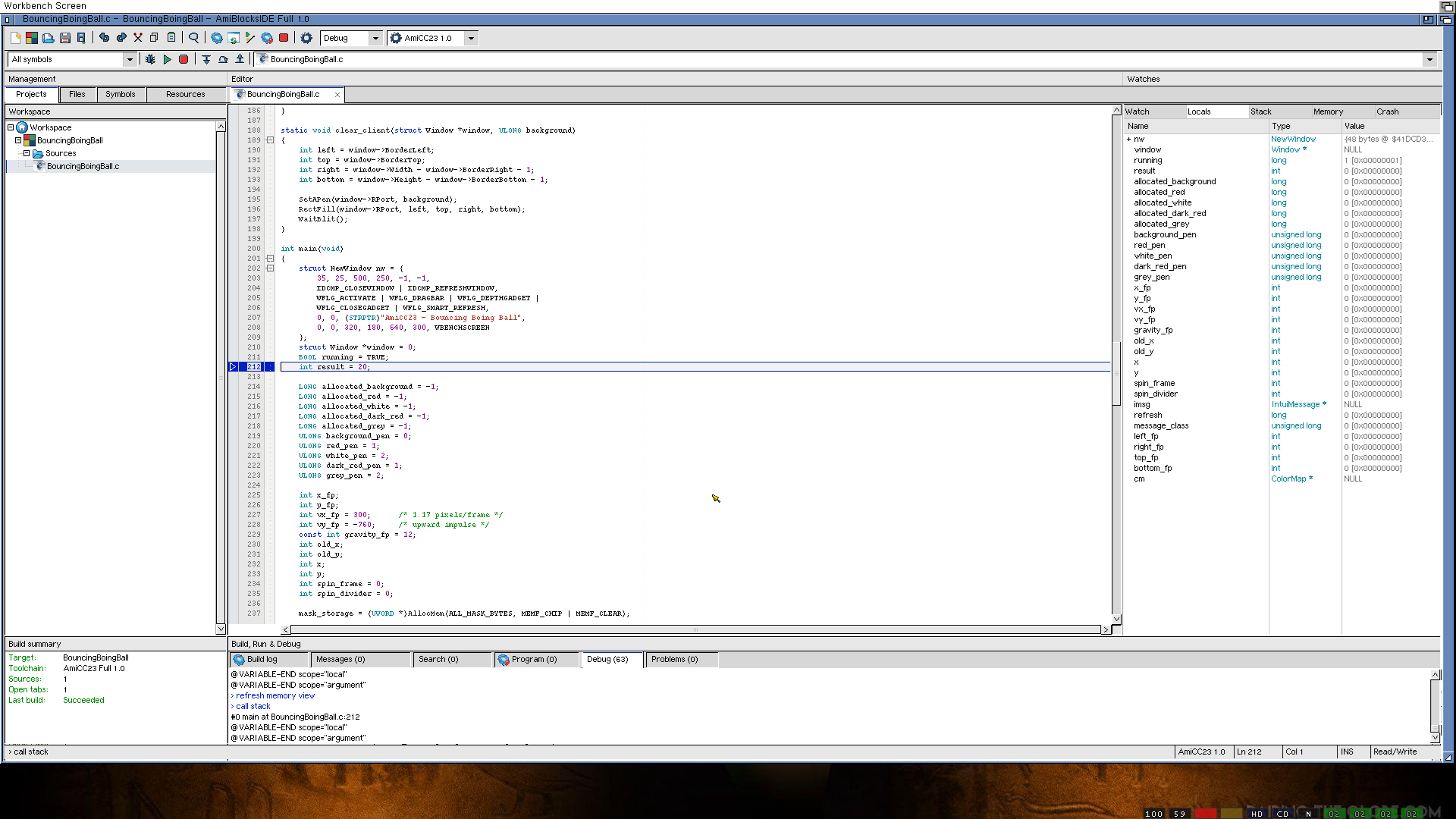The width and height of the screenshot is (1456, 819).
Task: Start debugging with the bug icon
Action: click(150, 59)
